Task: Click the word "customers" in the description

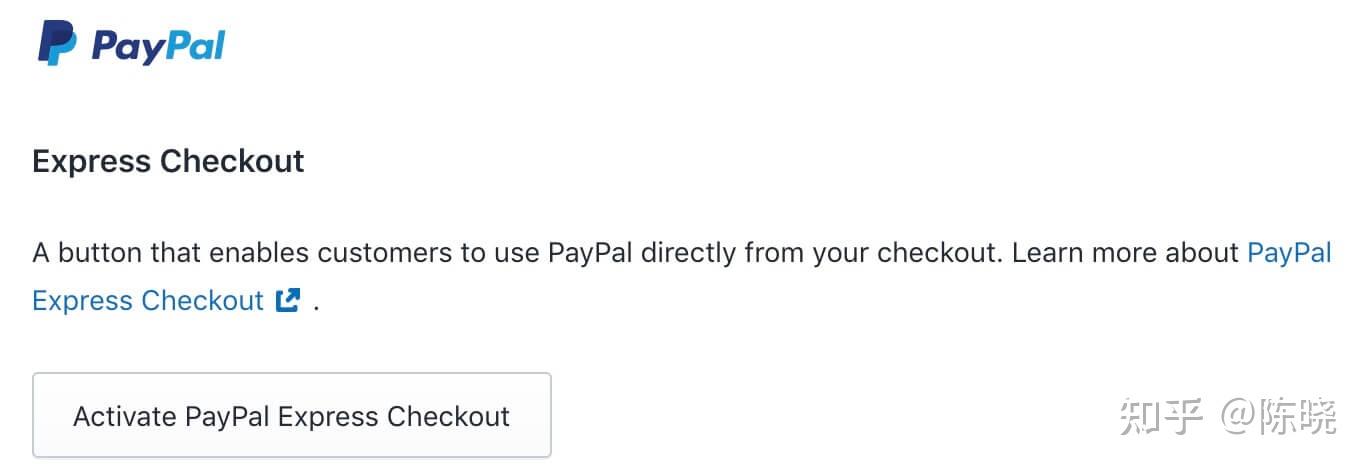Action: pos(386,252)
